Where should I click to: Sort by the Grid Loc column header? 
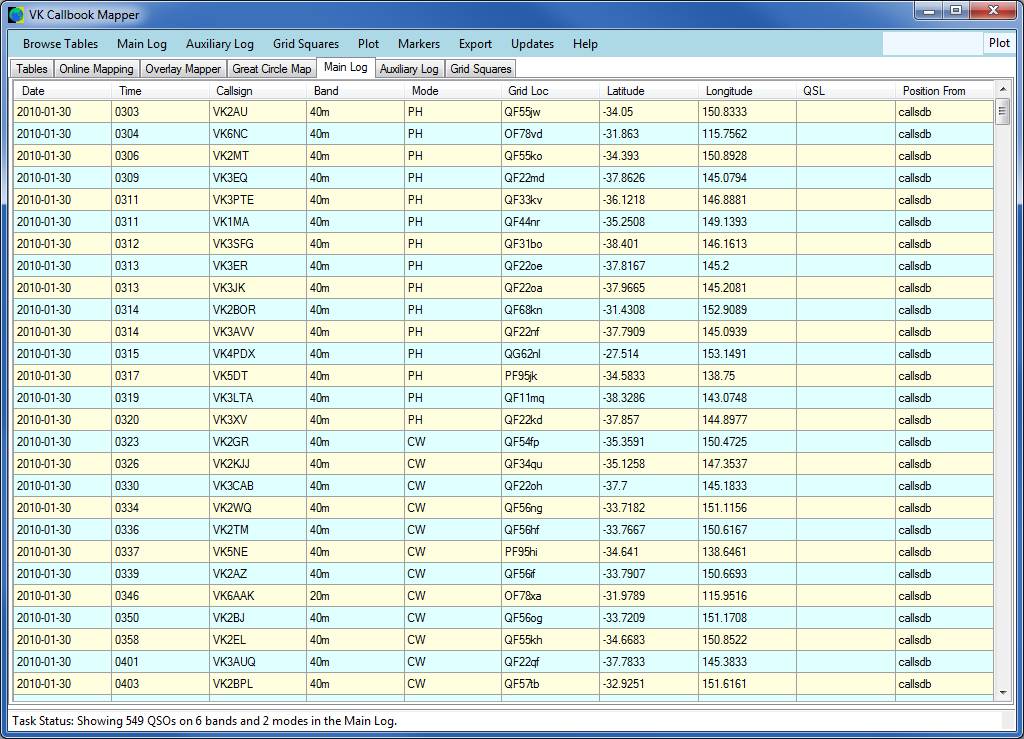[x=551, y=91]
